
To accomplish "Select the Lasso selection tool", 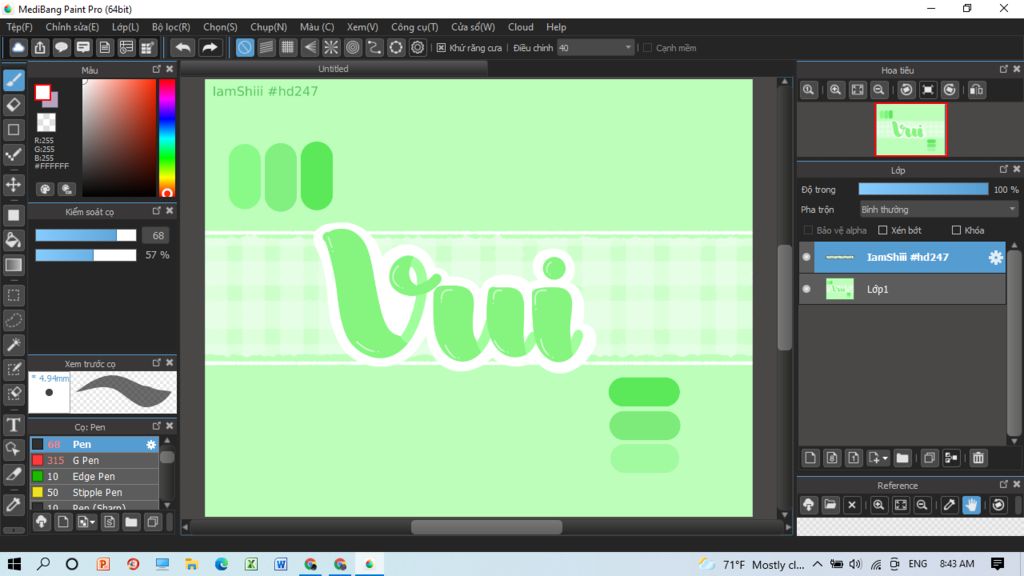I will point(14,320).
